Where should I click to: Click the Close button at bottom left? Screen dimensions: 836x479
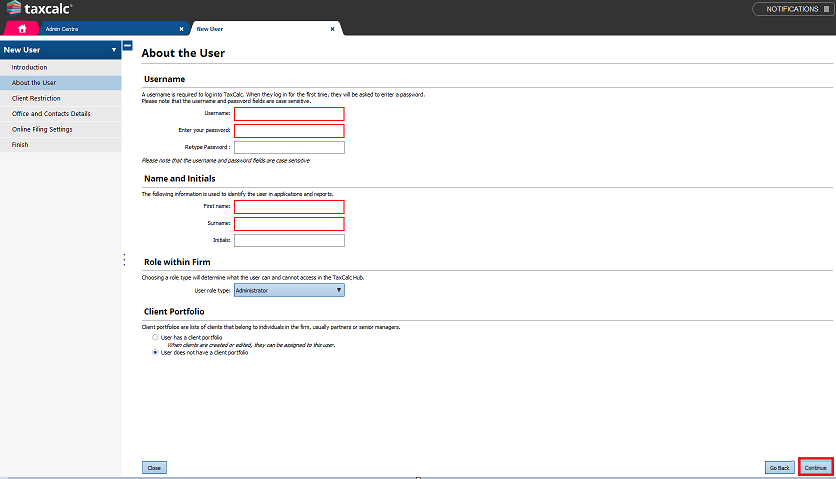coord(154,467)
